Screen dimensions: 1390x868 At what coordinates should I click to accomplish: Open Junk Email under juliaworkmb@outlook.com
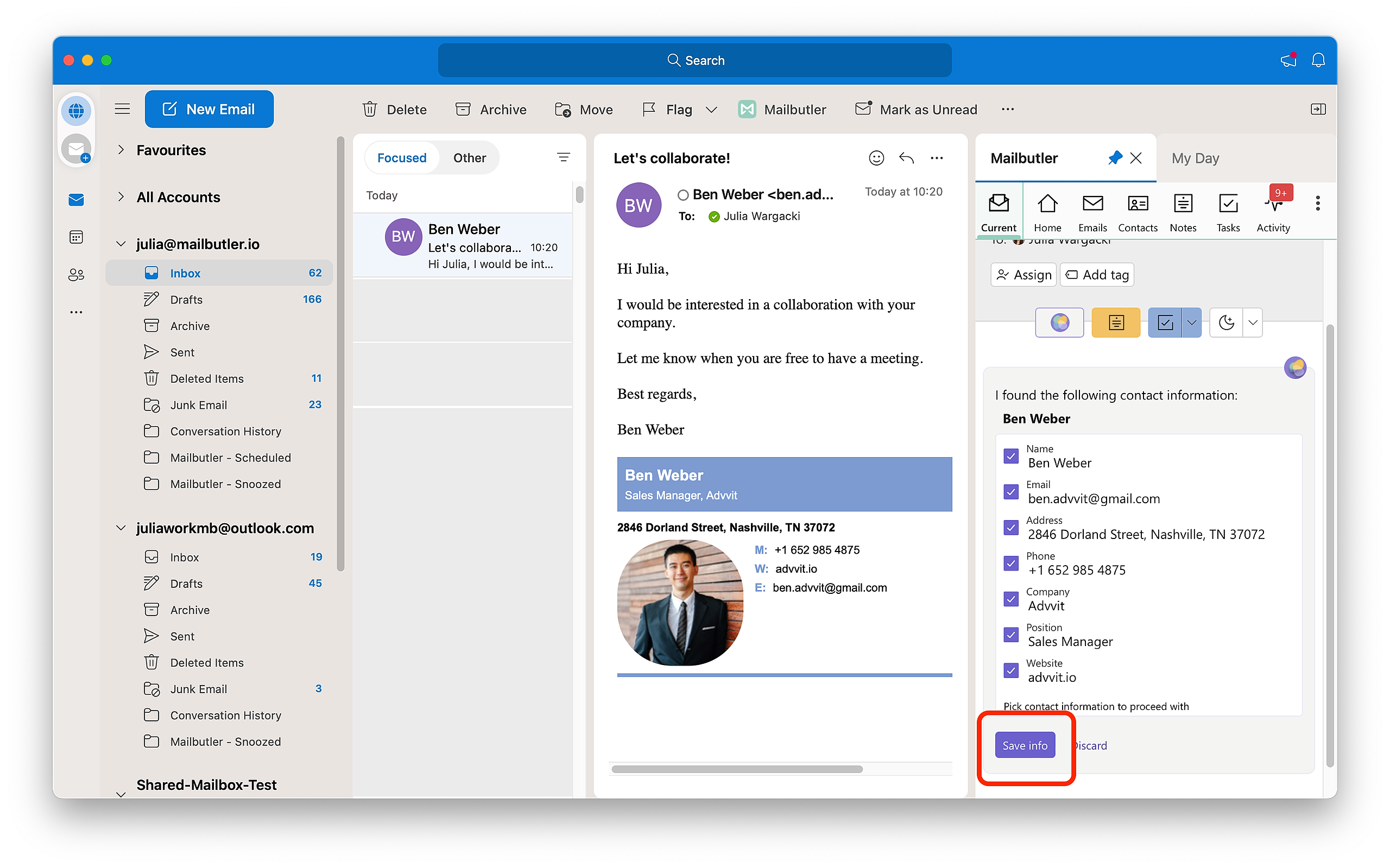point(220,689)
